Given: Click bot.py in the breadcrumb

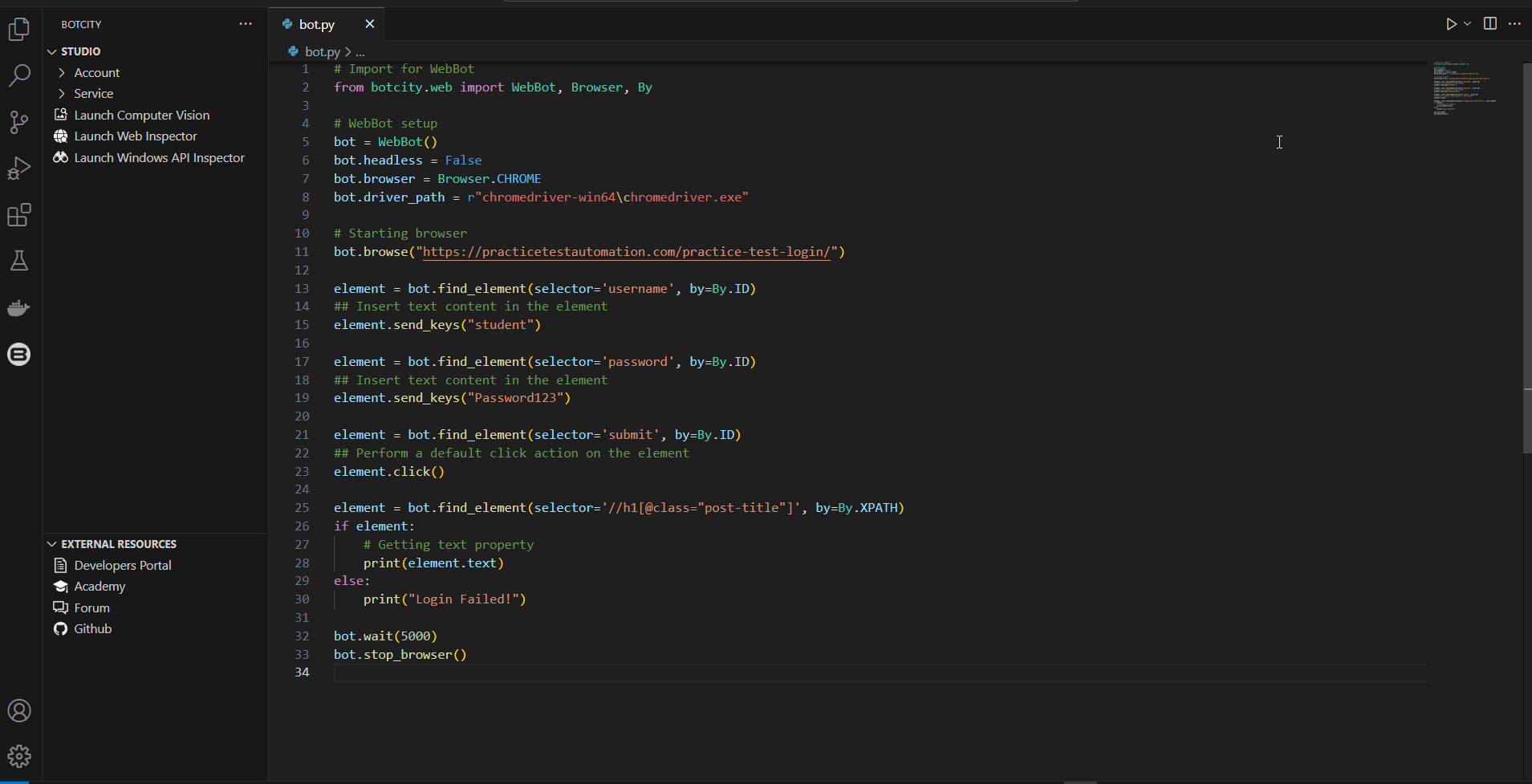Looking at the screenshot, I should click(x=323, y=51).
